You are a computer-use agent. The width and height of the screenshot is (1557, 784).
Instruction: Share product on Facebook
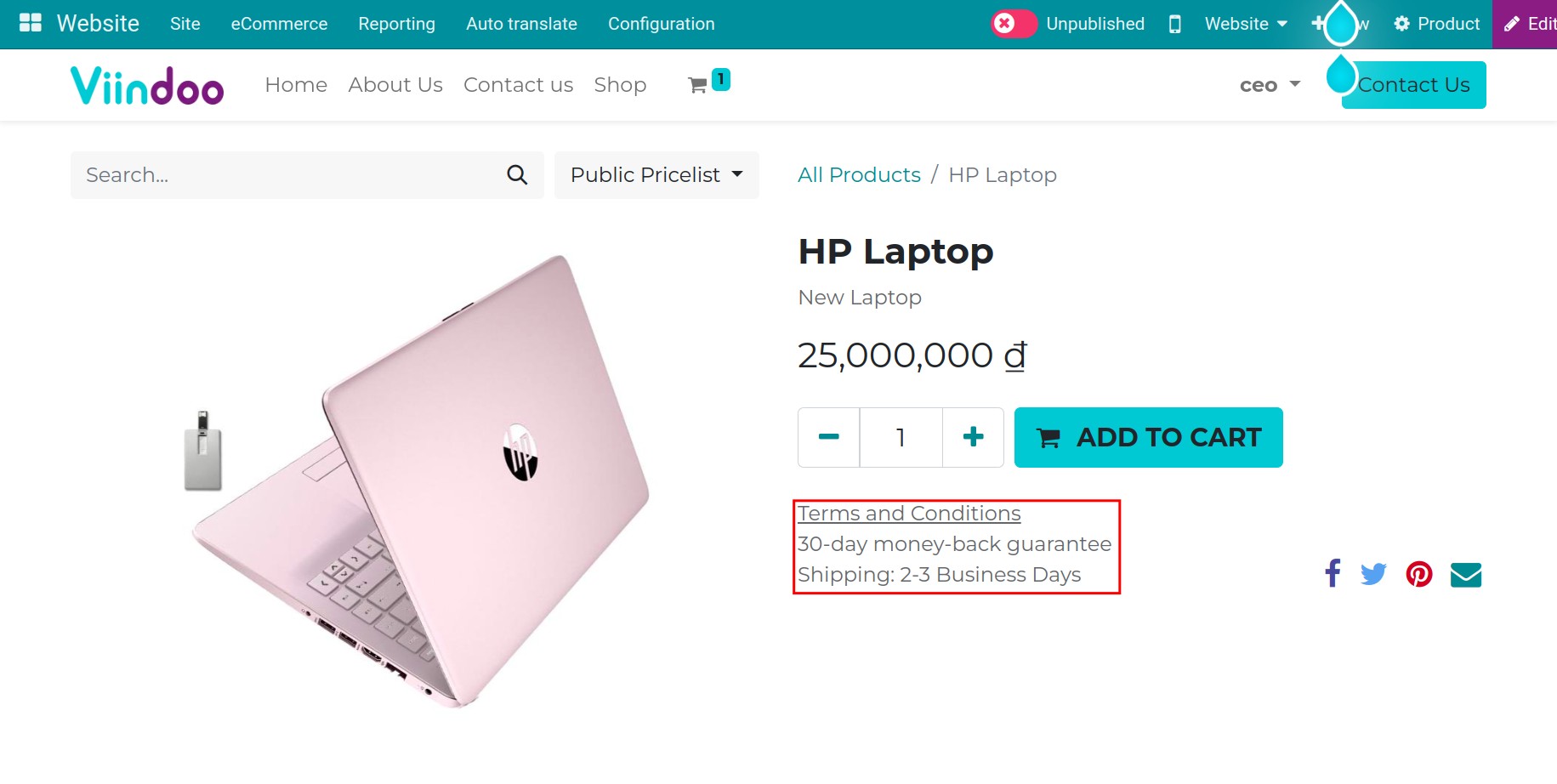click(1333, 574)
